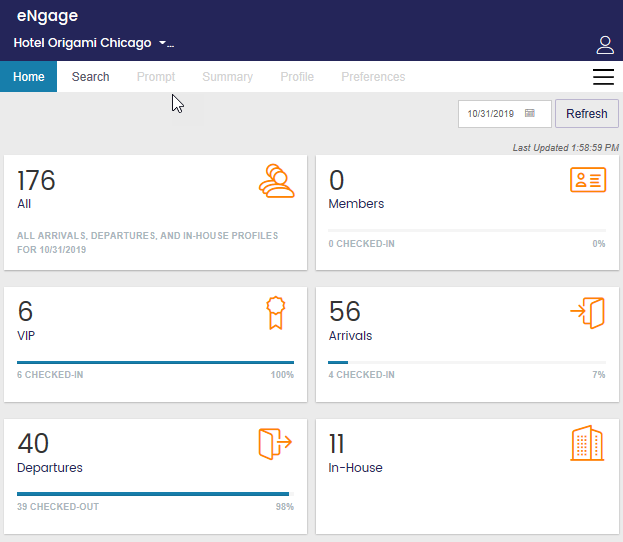Click the Members ID card icon
Viewport: 623px width, 542px height.
[x=588, y=180]
